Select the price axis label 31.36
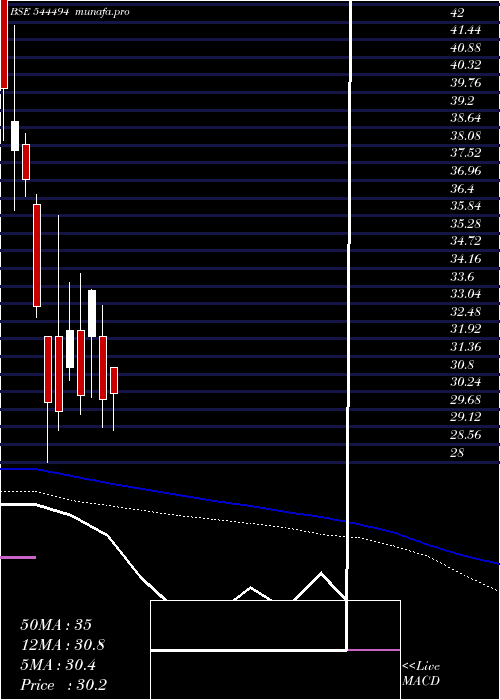Viewport: 500px width, 700px height. [x=465, y=346]
